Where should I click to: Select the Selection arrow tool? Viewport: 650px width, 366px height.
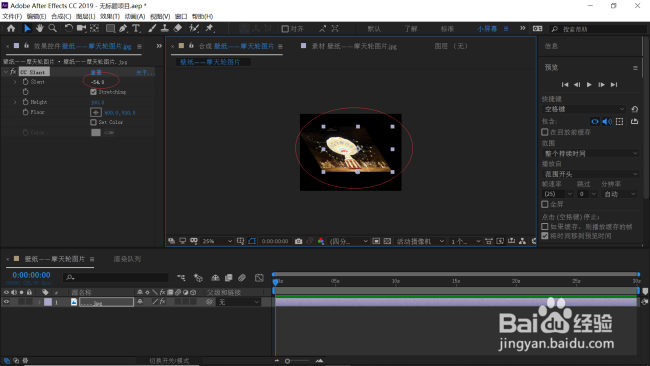(27, 28)
